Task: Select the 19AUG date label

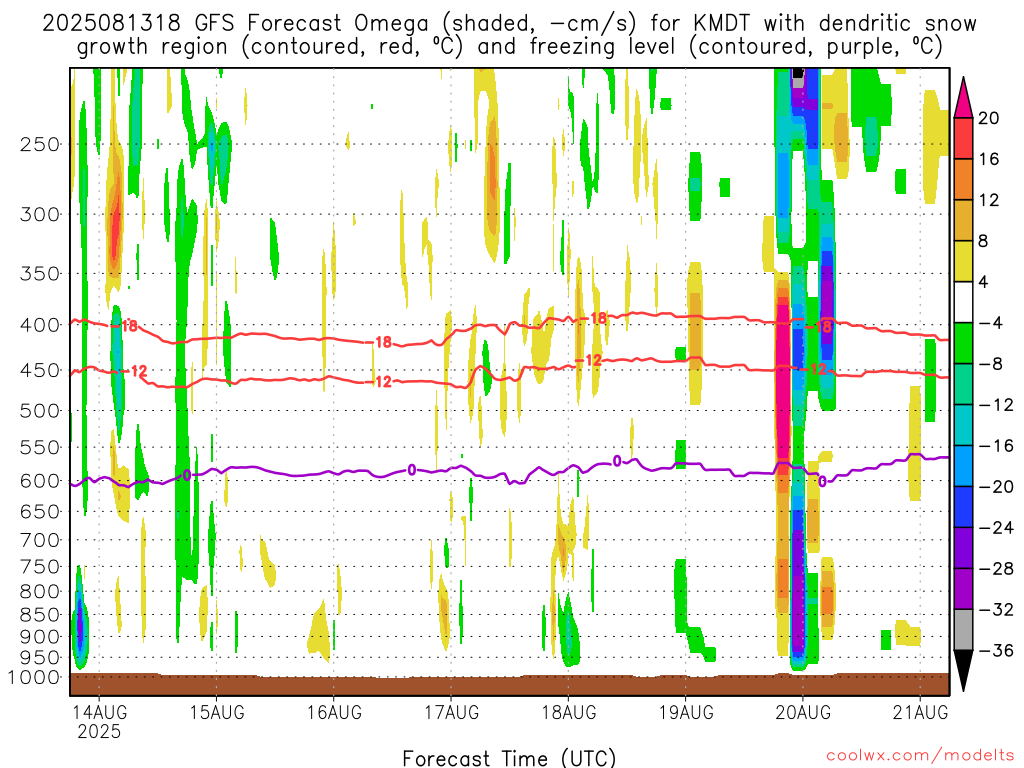Action: [686, 712]
